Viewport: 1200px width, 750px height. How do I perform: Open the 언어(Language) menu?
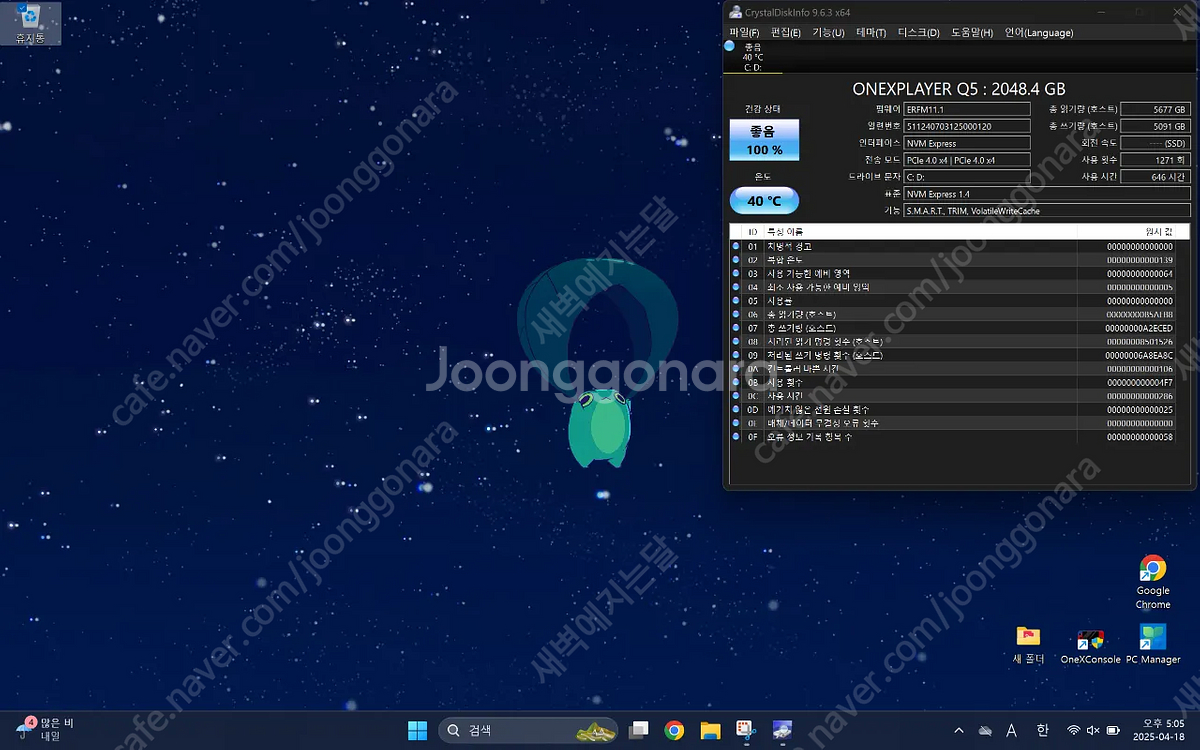pyautogui.click(x=1038, y=33)
